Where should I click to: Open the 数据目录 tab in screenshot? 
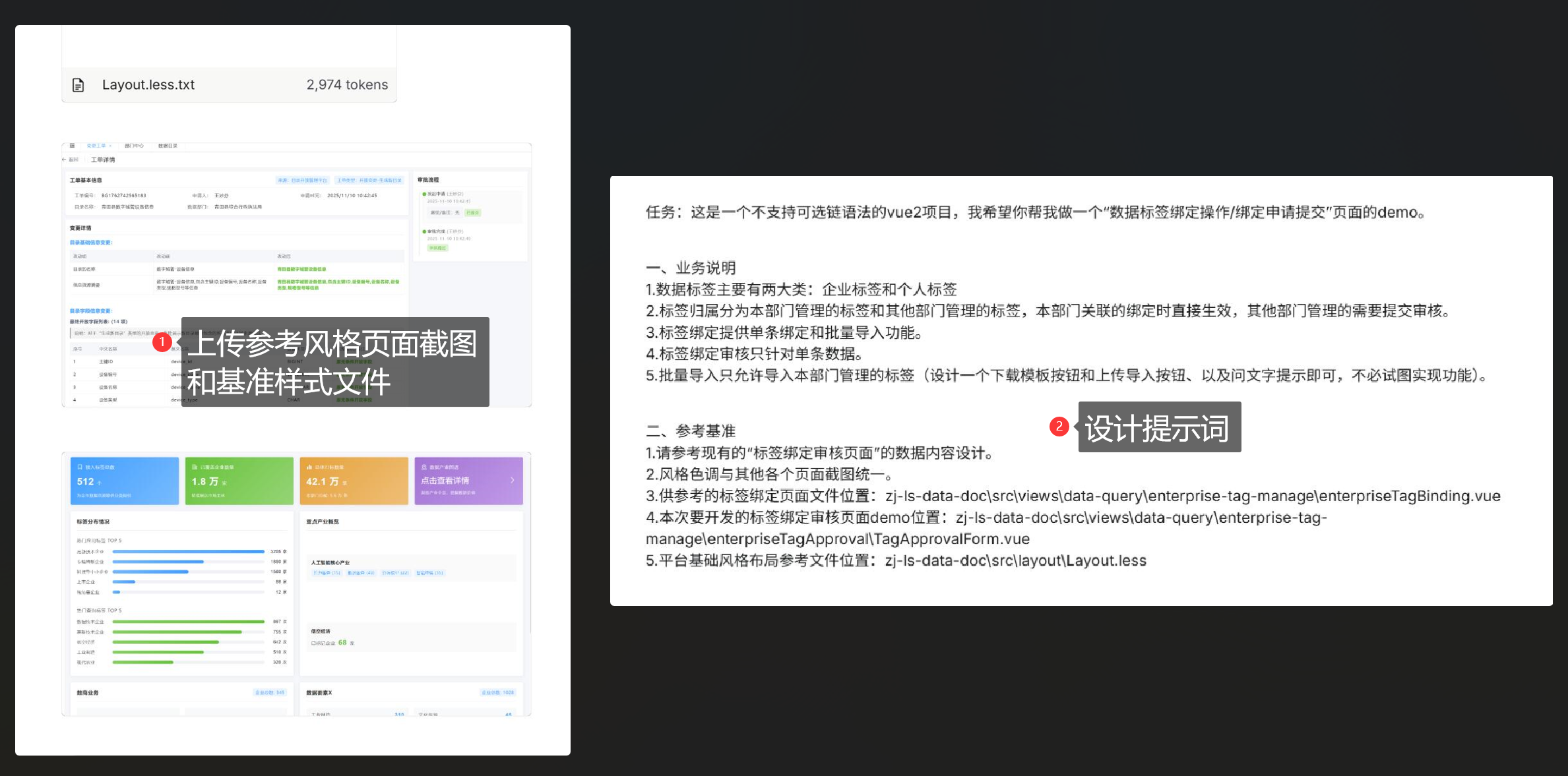pos(168,146)
